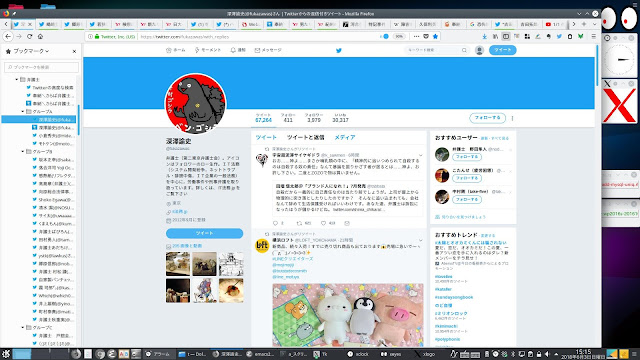This screenshot has width=640, height=360.
Task: Open 通知 notifications in Twitter navigation
Action: [238, 50]
